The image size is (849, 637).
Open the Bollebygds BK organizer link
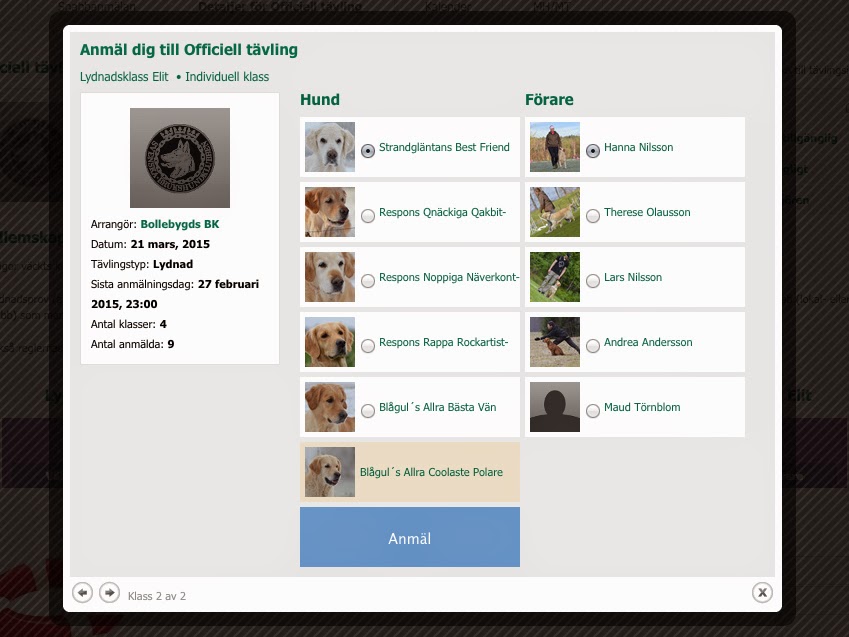point(180,224)
